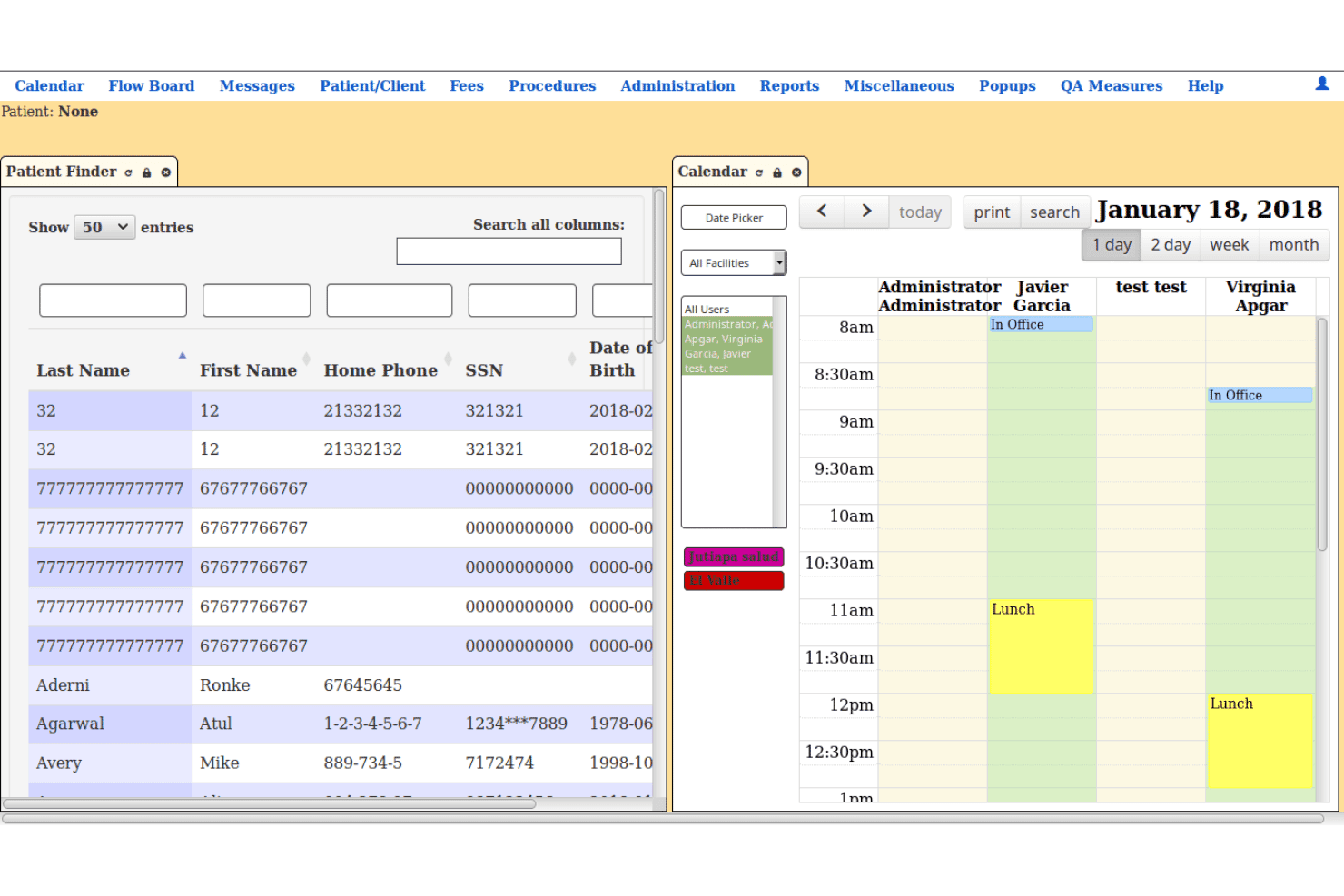Screen dimensions: 1344x896
Task: Open the QA Measures menu
Action: pyautogui.click(x=1112, y=85)
